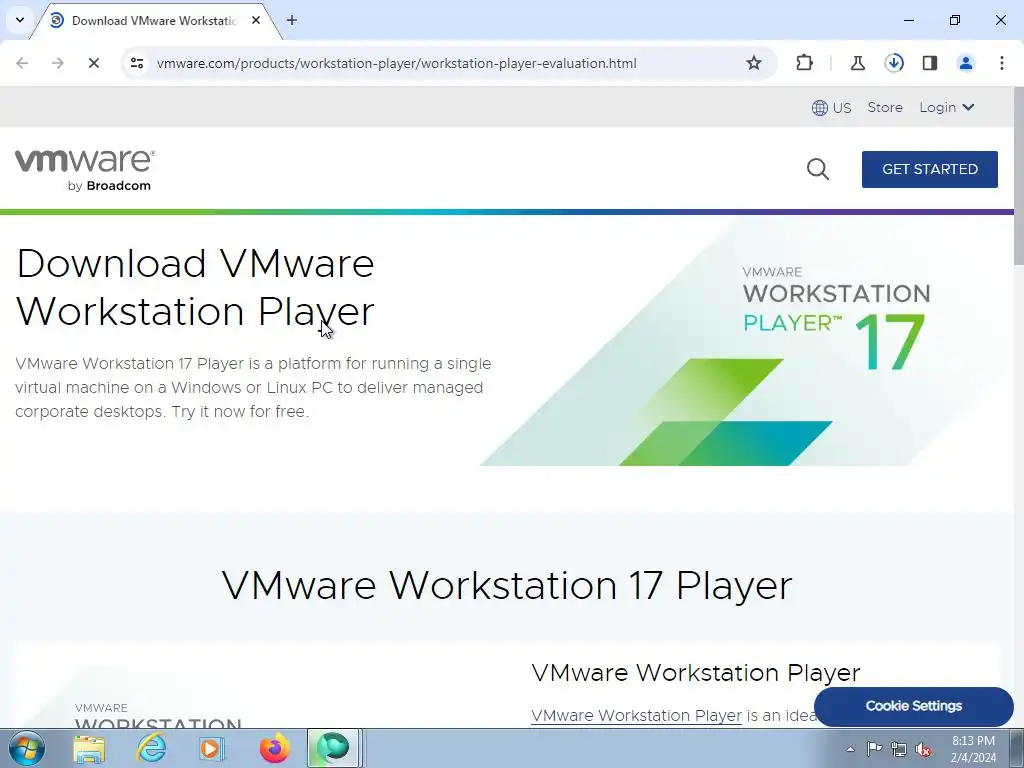Change region via US globe icon
1024x768 pixels.
click(831, 108)
